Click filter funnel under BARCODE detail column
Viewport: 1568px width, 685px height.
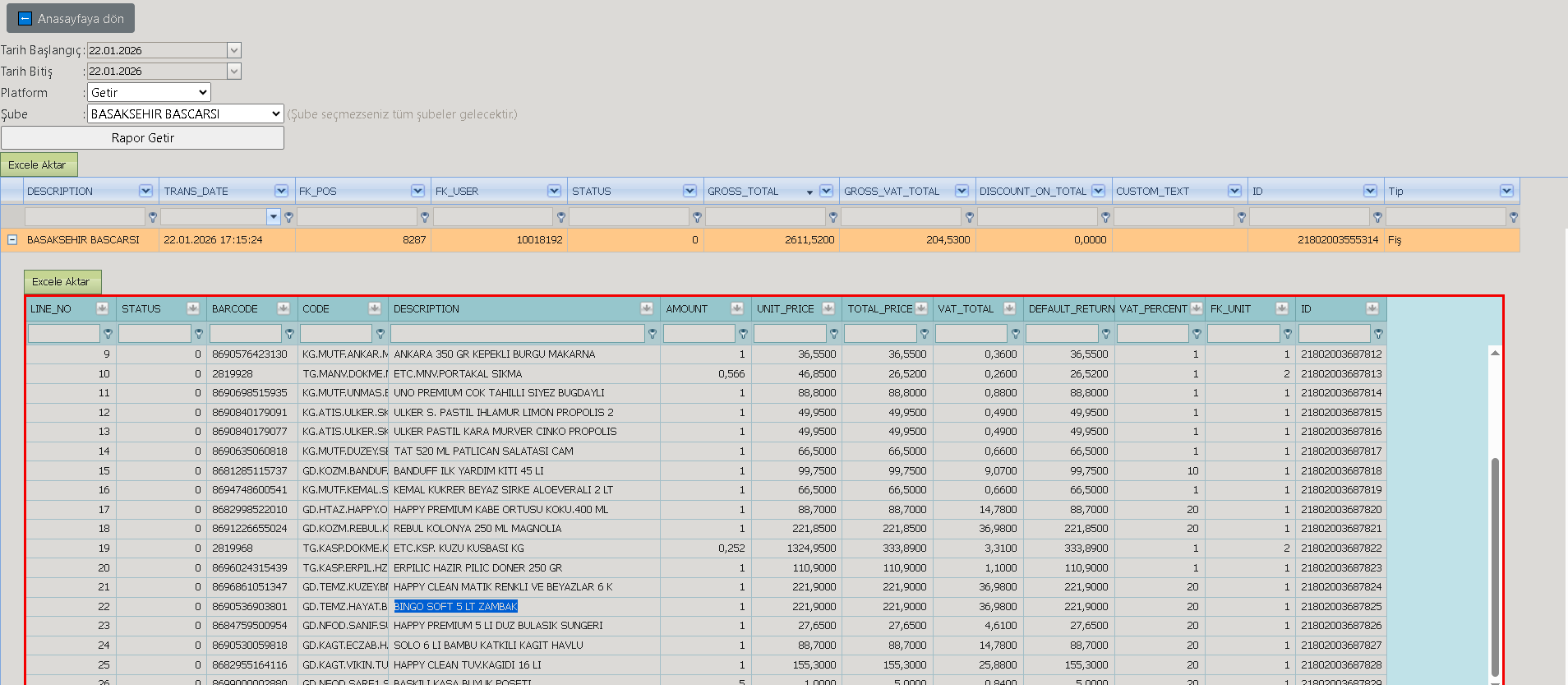289,334
